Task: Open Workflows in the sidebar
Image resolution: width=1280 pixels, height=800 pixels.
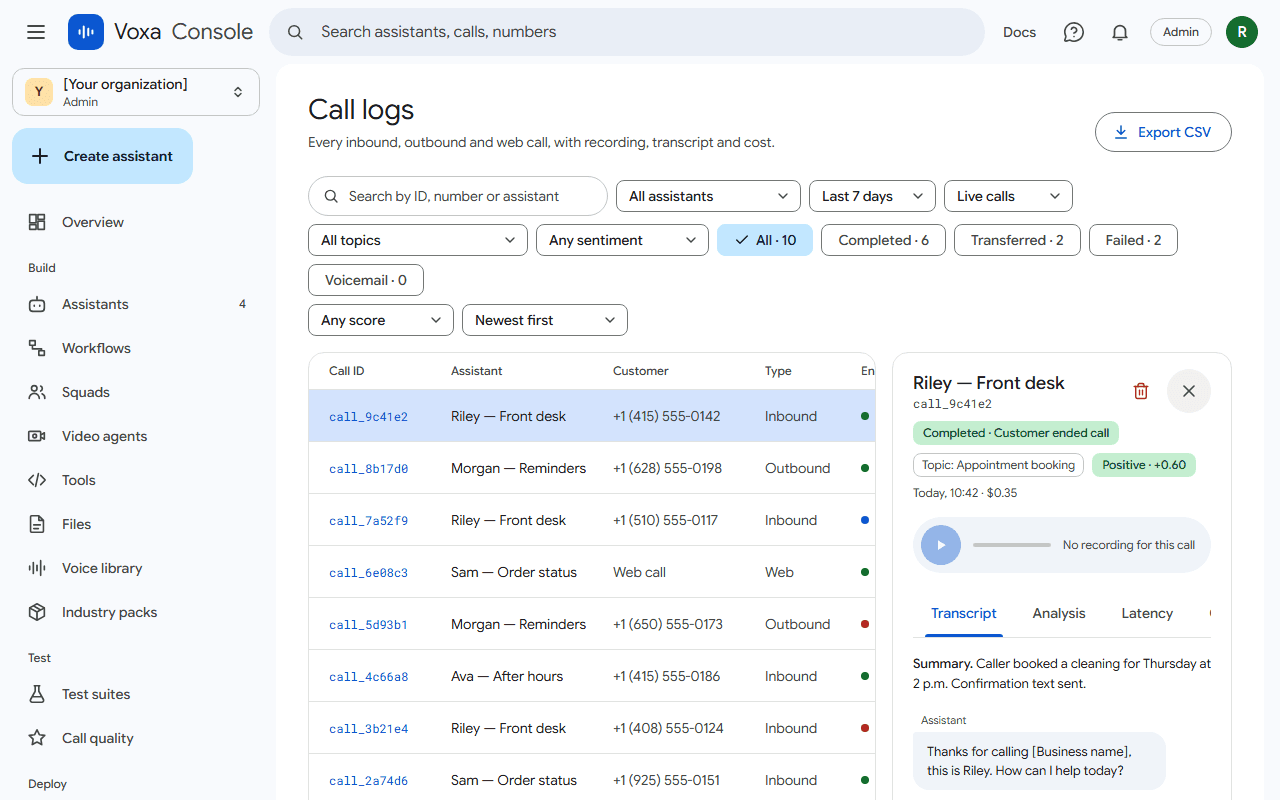Action: (x=138, y=348)
